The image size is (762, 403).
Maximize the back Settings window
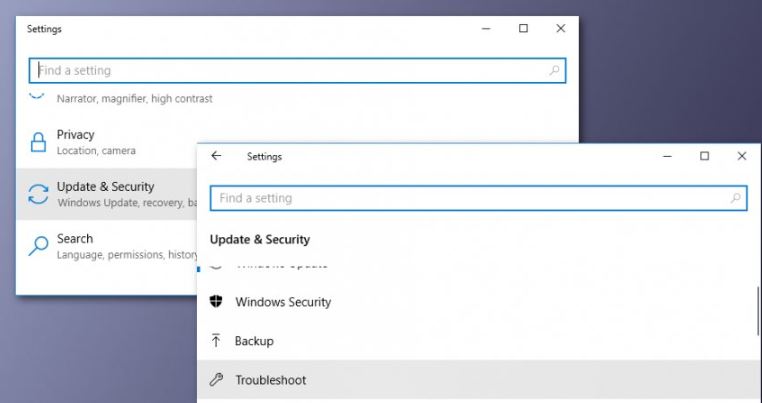523,29
